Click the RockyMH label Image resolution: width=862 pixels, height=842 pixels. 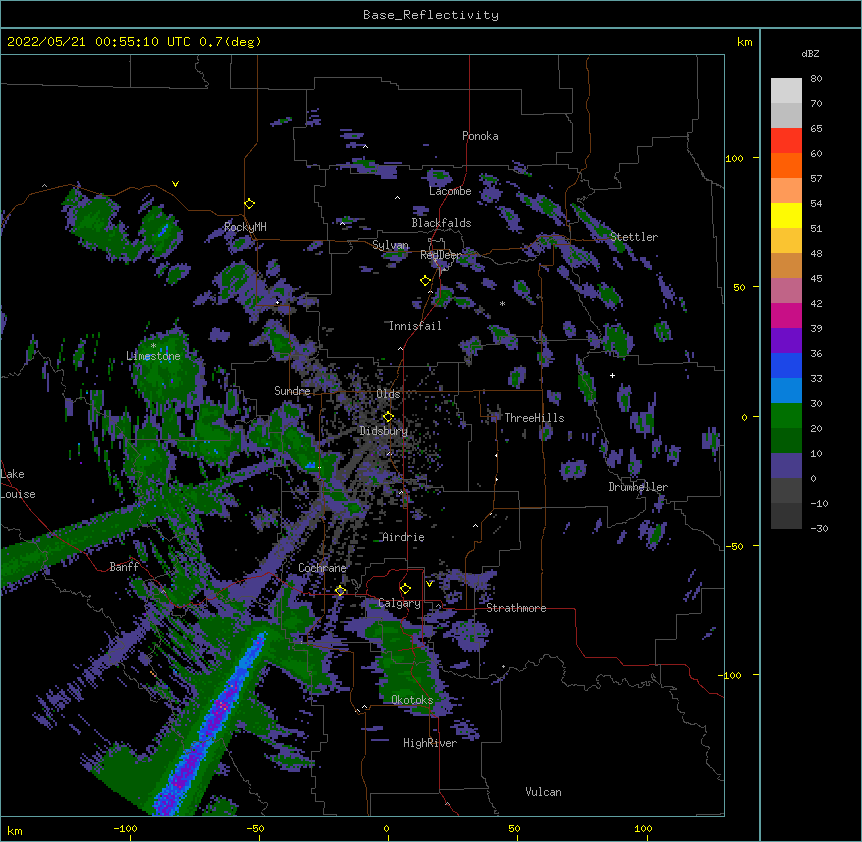245,227
